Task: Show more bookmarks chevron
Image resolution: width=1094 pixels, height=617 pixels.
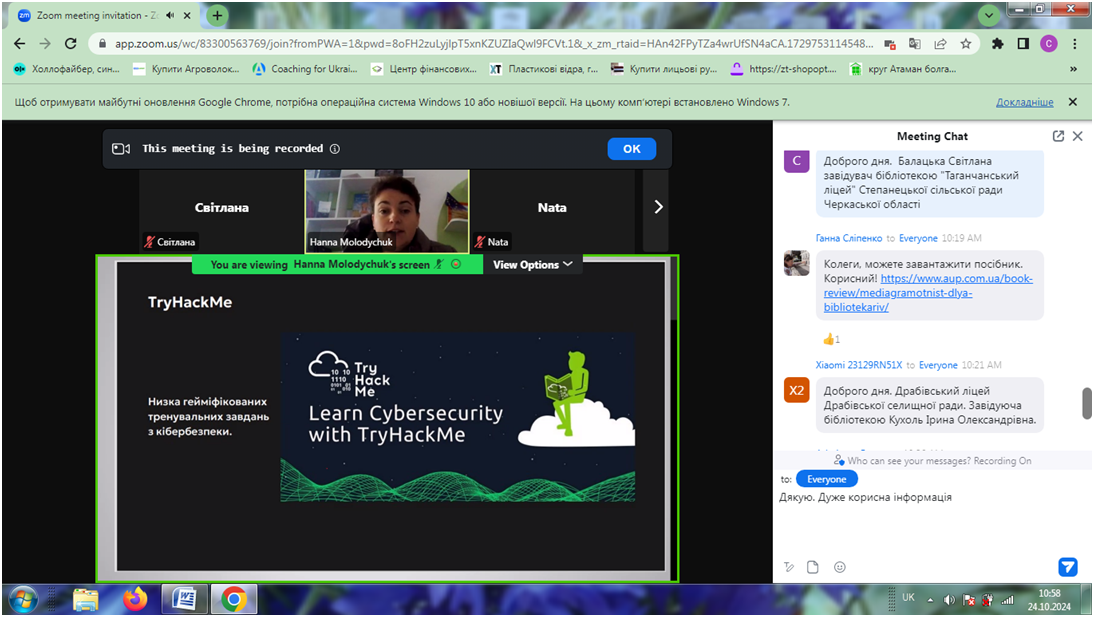Action: point(1073,69)
